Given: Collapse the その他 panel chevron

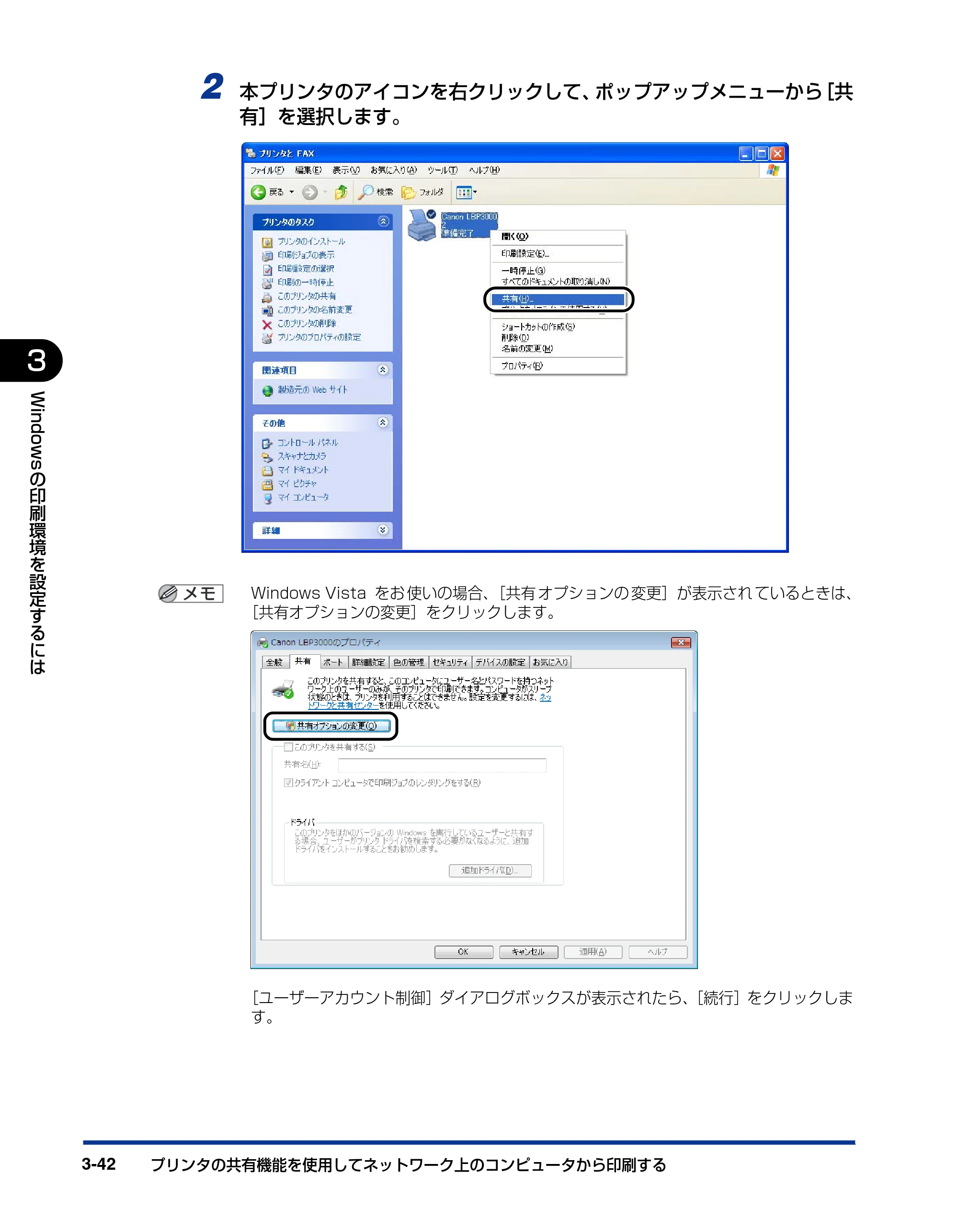Looking at the screenshot, I should tap(383, 422).
